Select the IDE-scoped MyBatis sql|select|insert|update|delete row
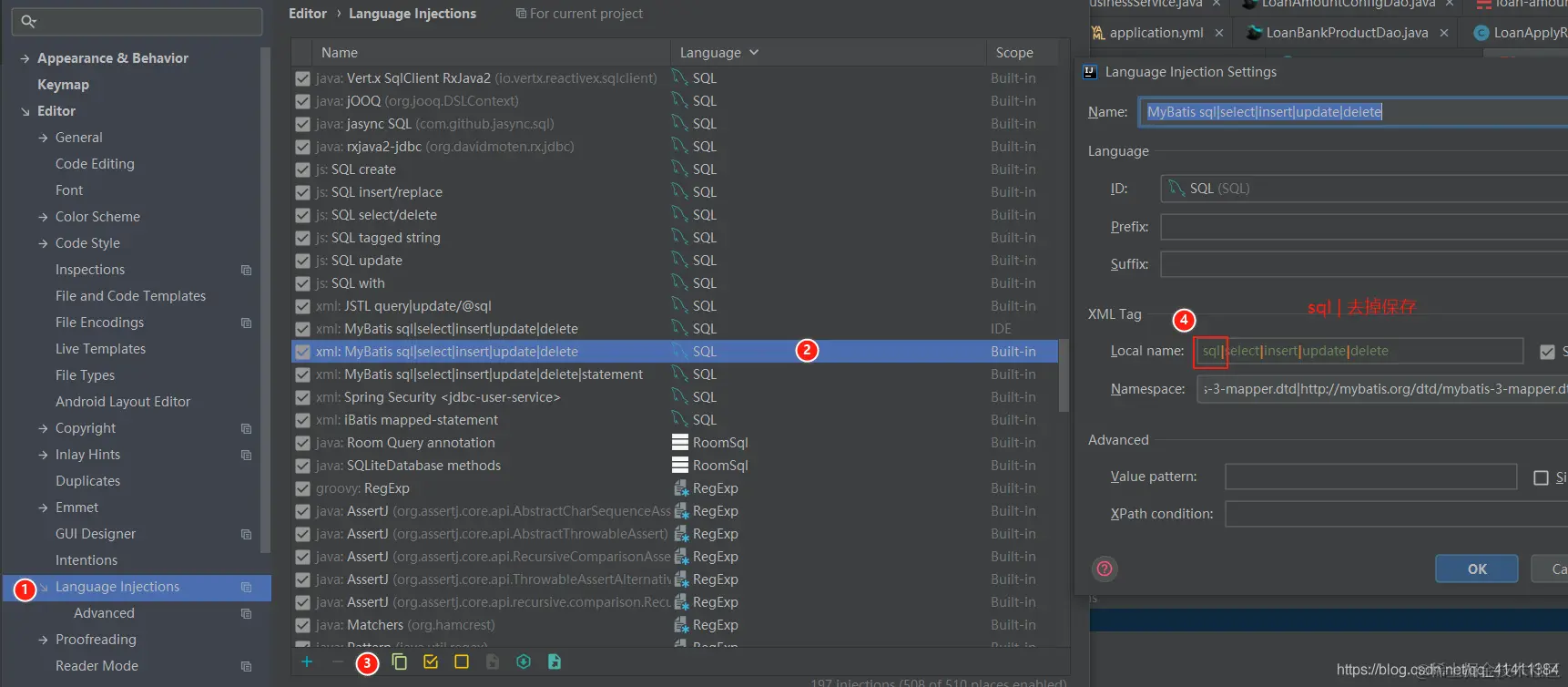Image resolution: width=1568 pixels, height=687 pixels. click(674, 329)
